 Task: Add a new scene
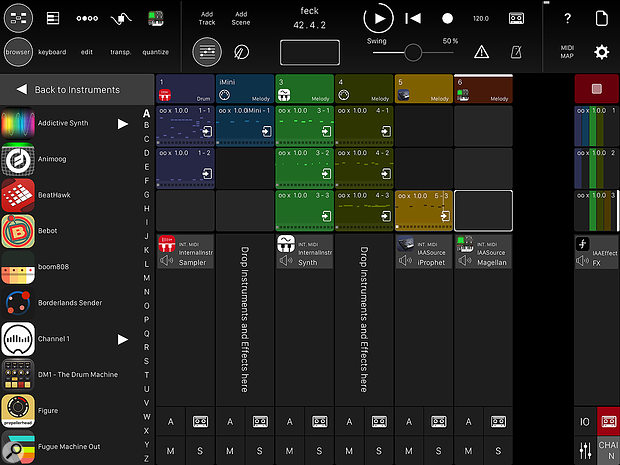click(241, 18)
